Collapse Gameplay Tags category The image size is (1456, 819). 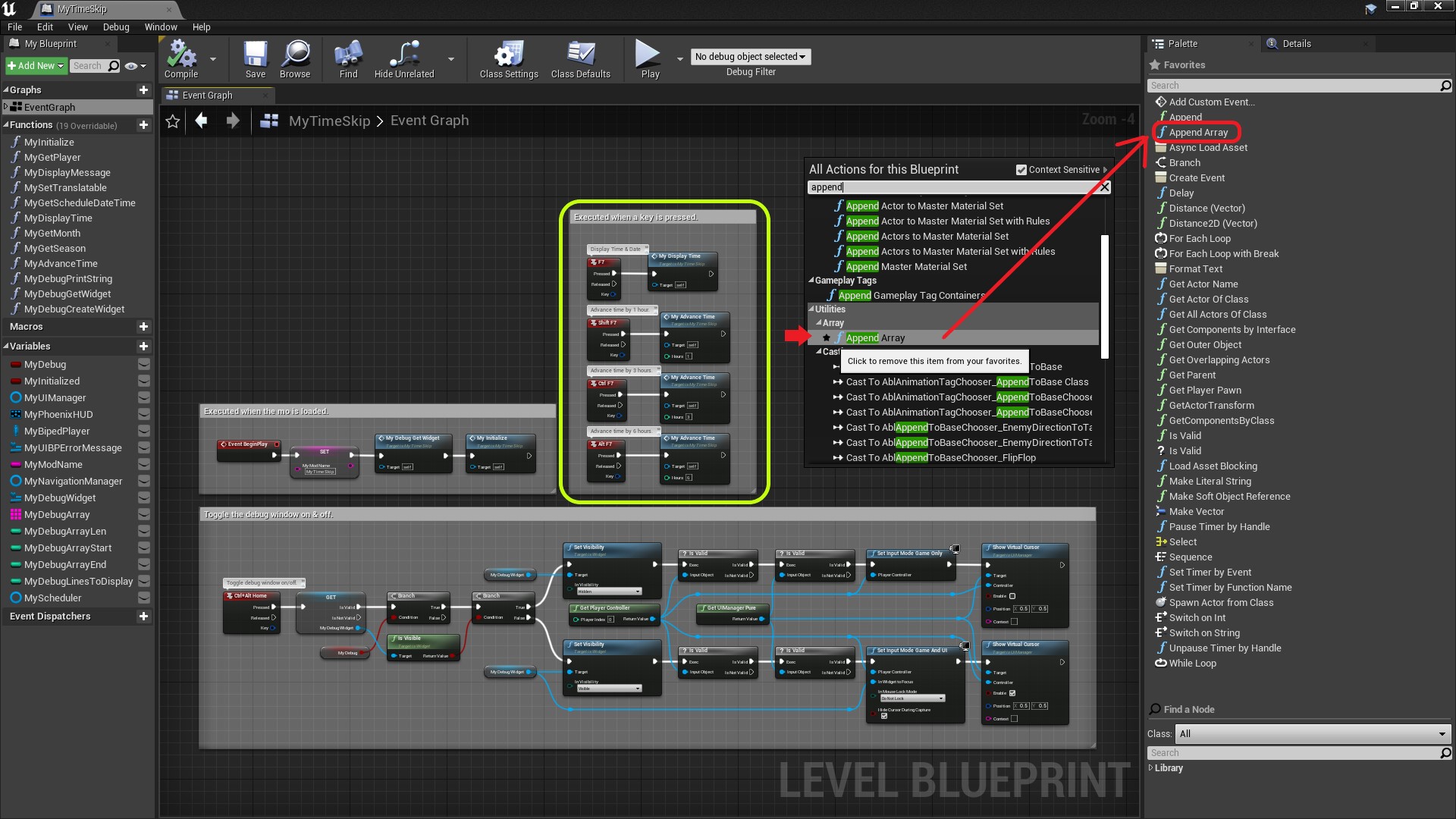(x=811, y=281)
